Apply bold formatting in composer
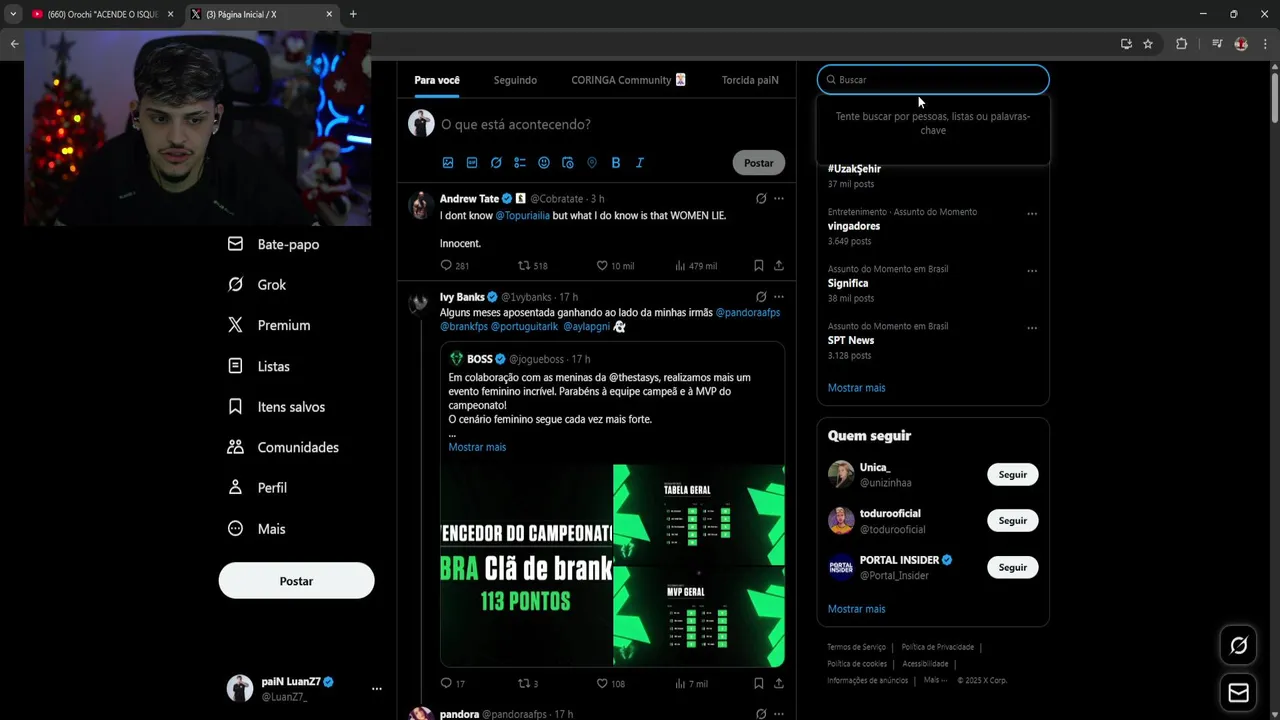Image resolution: width=1280 pixels, height=720 pixels. tap(616, 163)
